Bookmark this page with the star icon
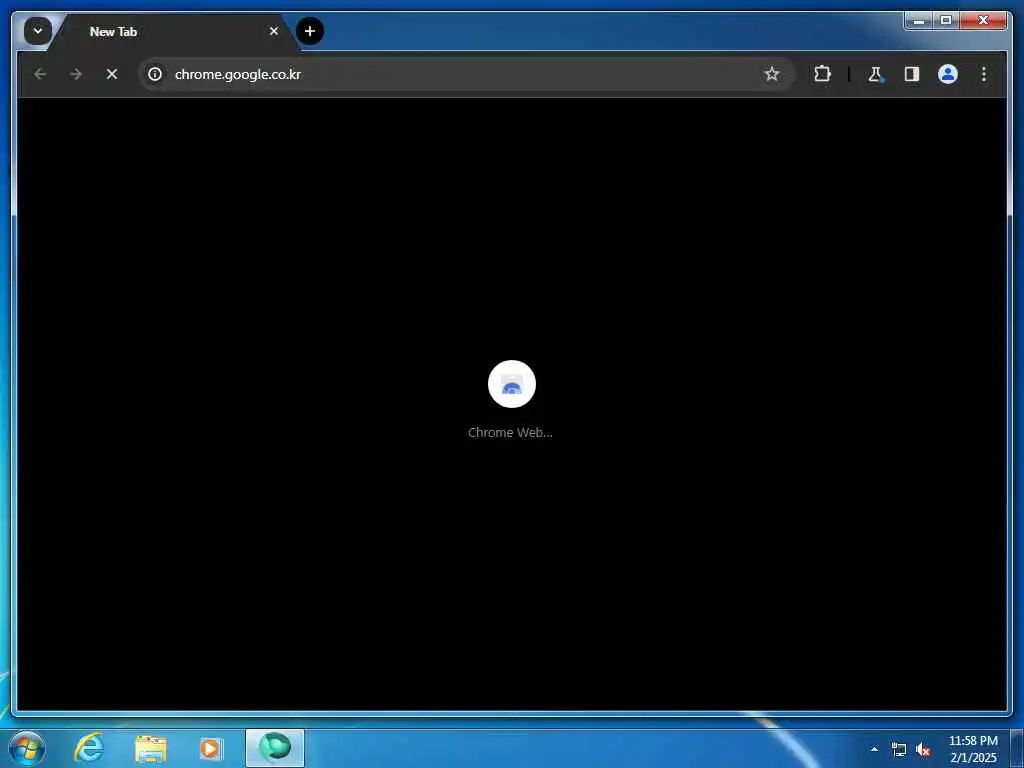 point(772,74)
